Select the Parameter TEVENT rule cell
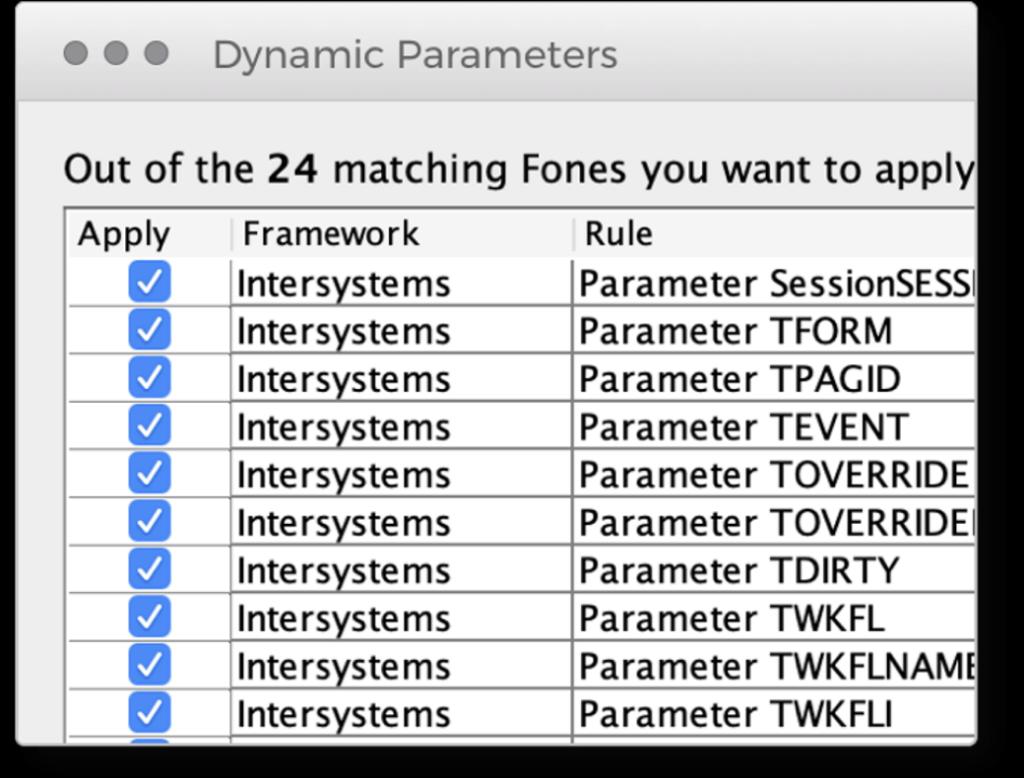 tap(743, 427)
